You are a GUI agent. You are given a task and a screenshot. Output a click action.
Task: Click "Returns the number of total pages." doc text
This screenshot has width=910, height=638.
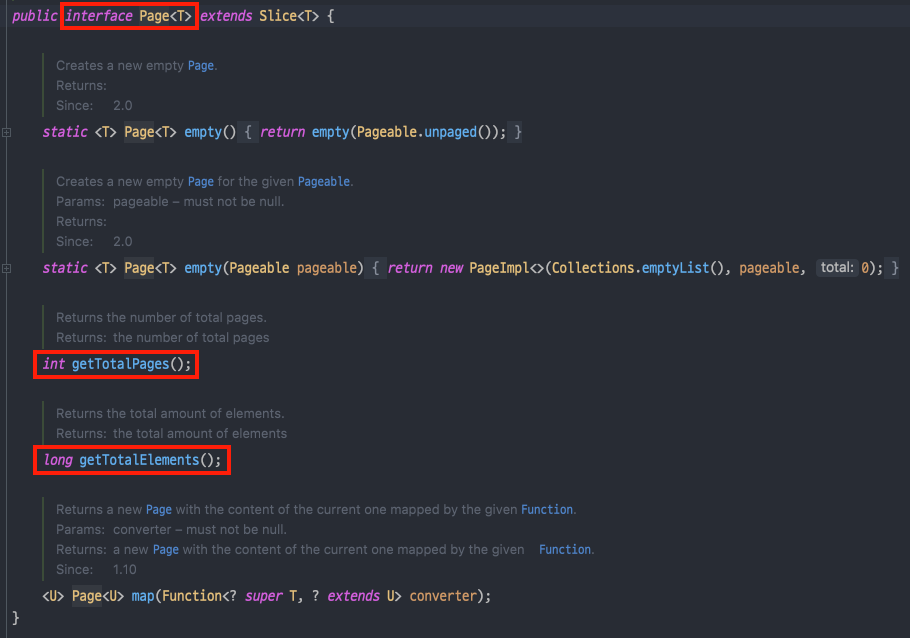coord(161,318)
